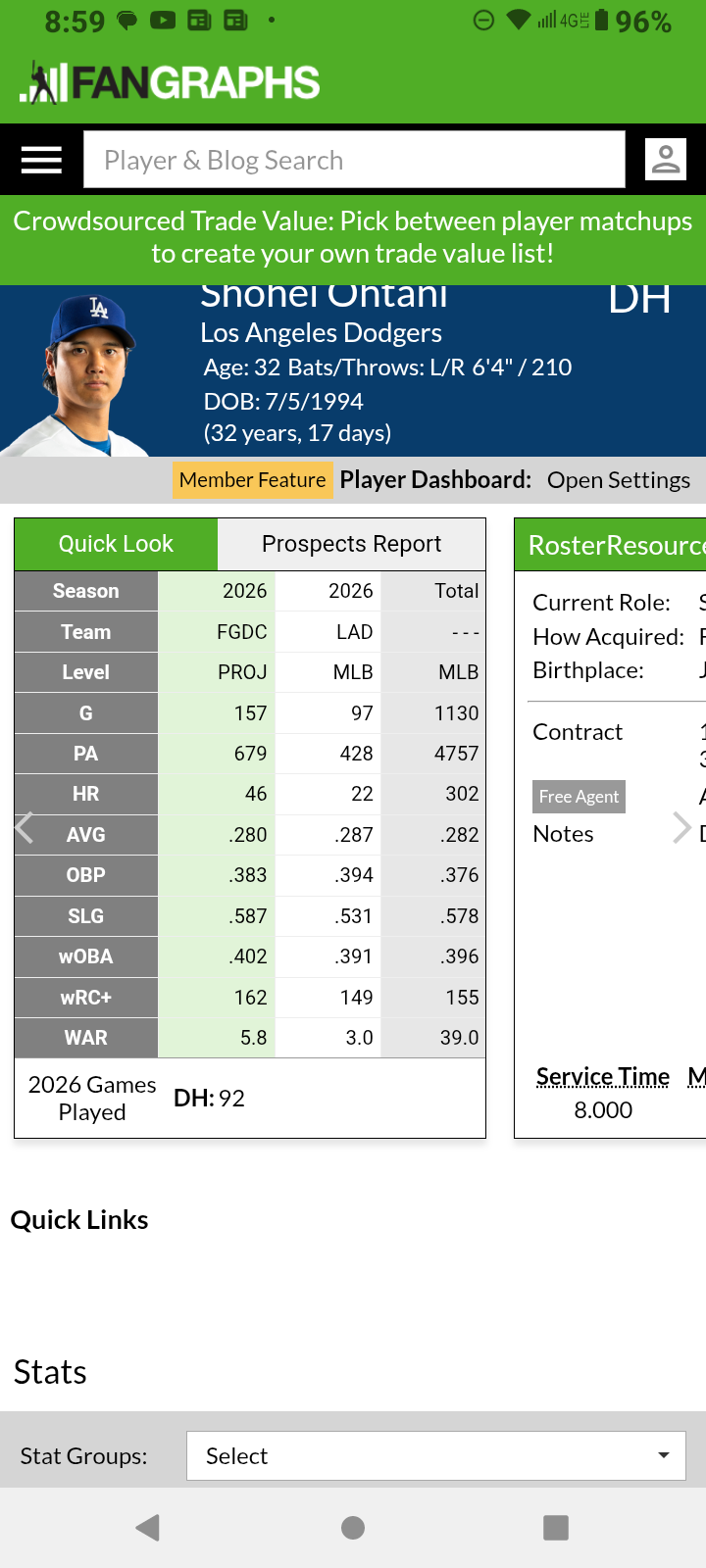Open the Crowdsourced Trade Value banner link

coord(353,237)
